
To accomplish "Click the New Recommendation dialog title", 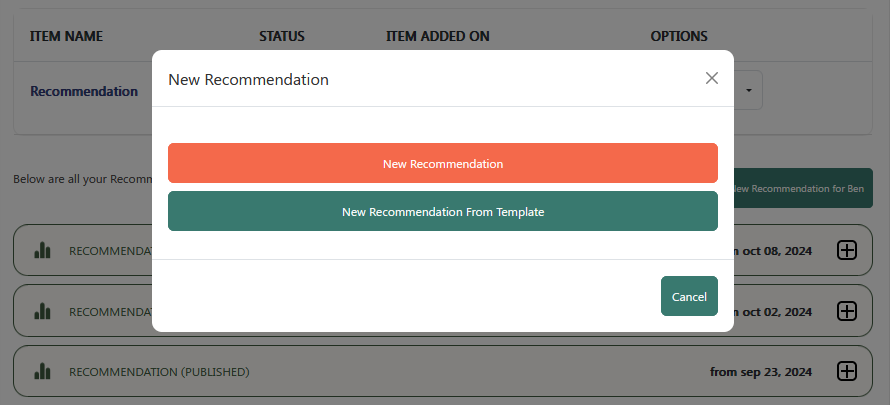I will point(248,79).
